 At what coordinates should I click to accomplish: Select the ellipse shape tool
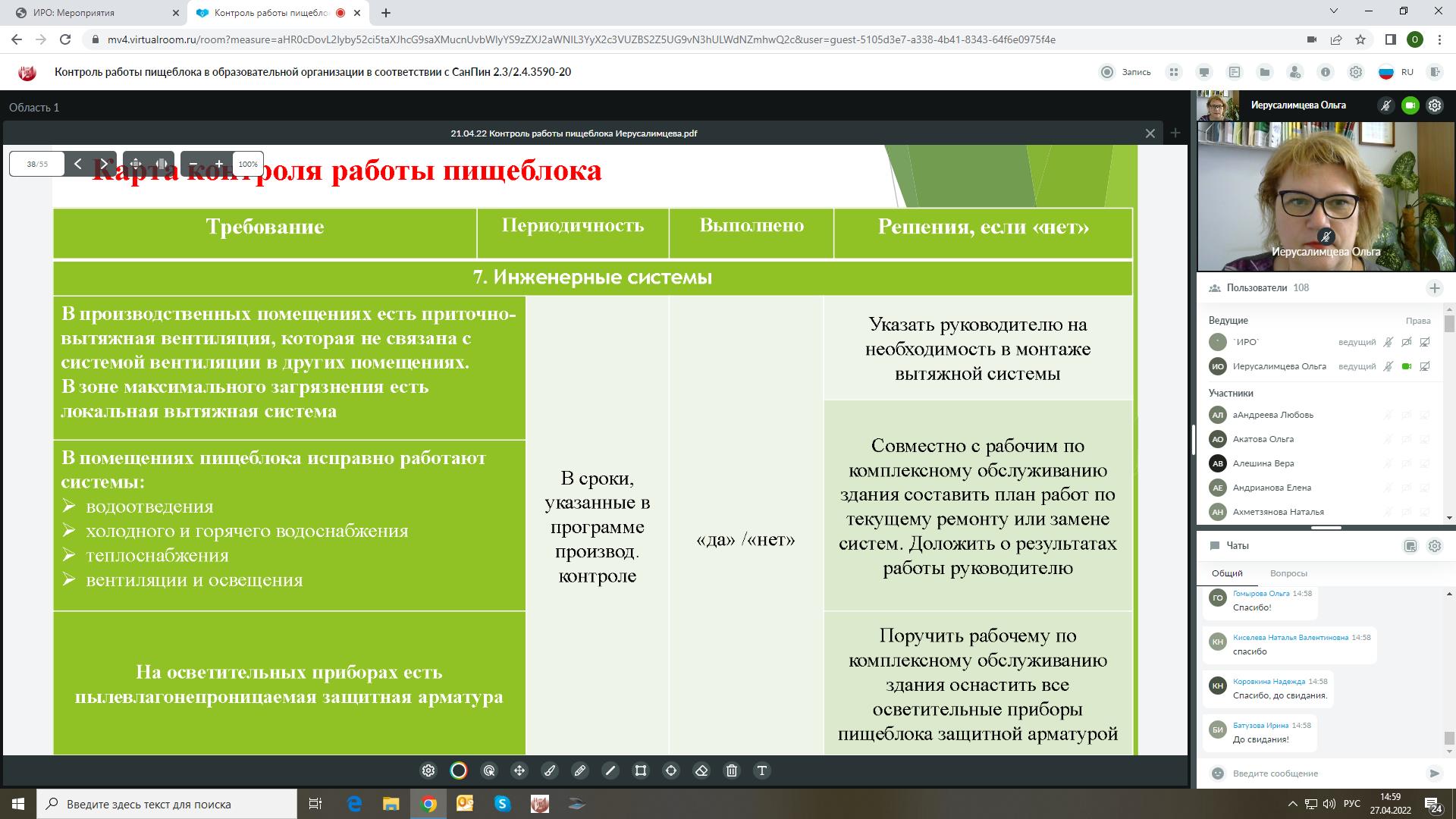coord(671,770)
